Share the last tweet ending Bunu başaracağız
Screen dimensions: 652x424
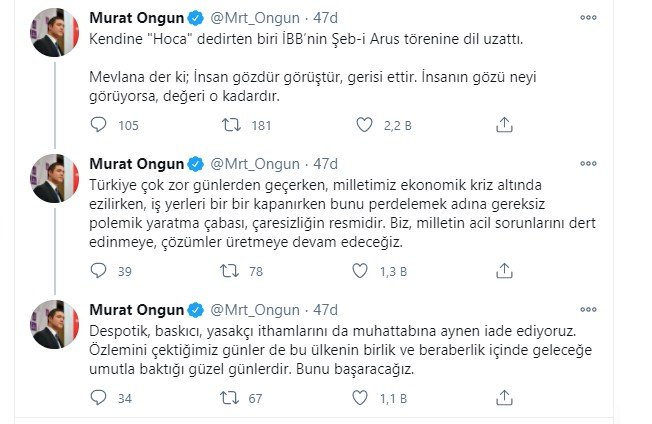pos(504,398)
